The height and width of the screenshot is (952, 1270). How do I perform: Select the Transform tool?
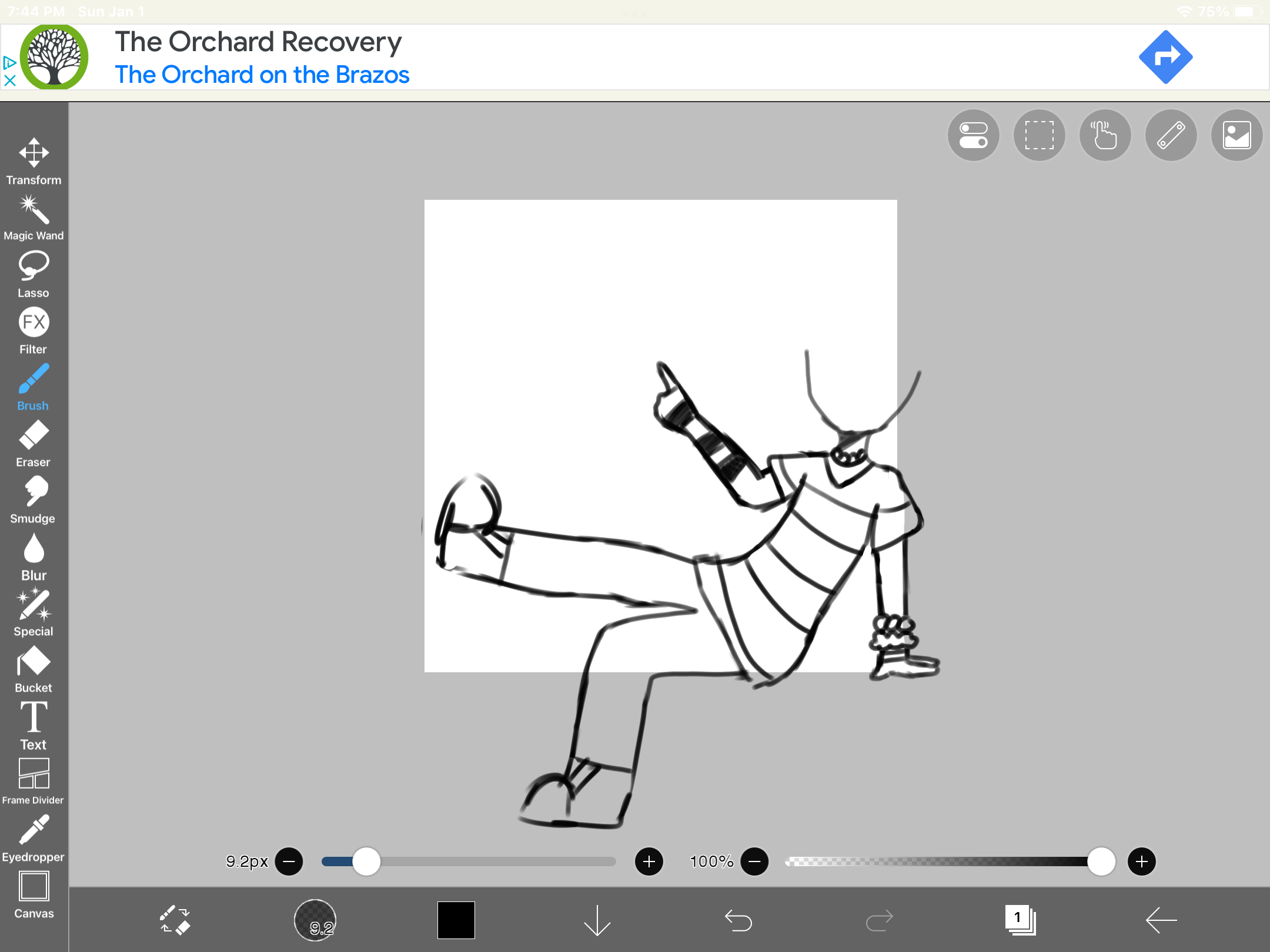pyautogui.click(x=34, y=161)
